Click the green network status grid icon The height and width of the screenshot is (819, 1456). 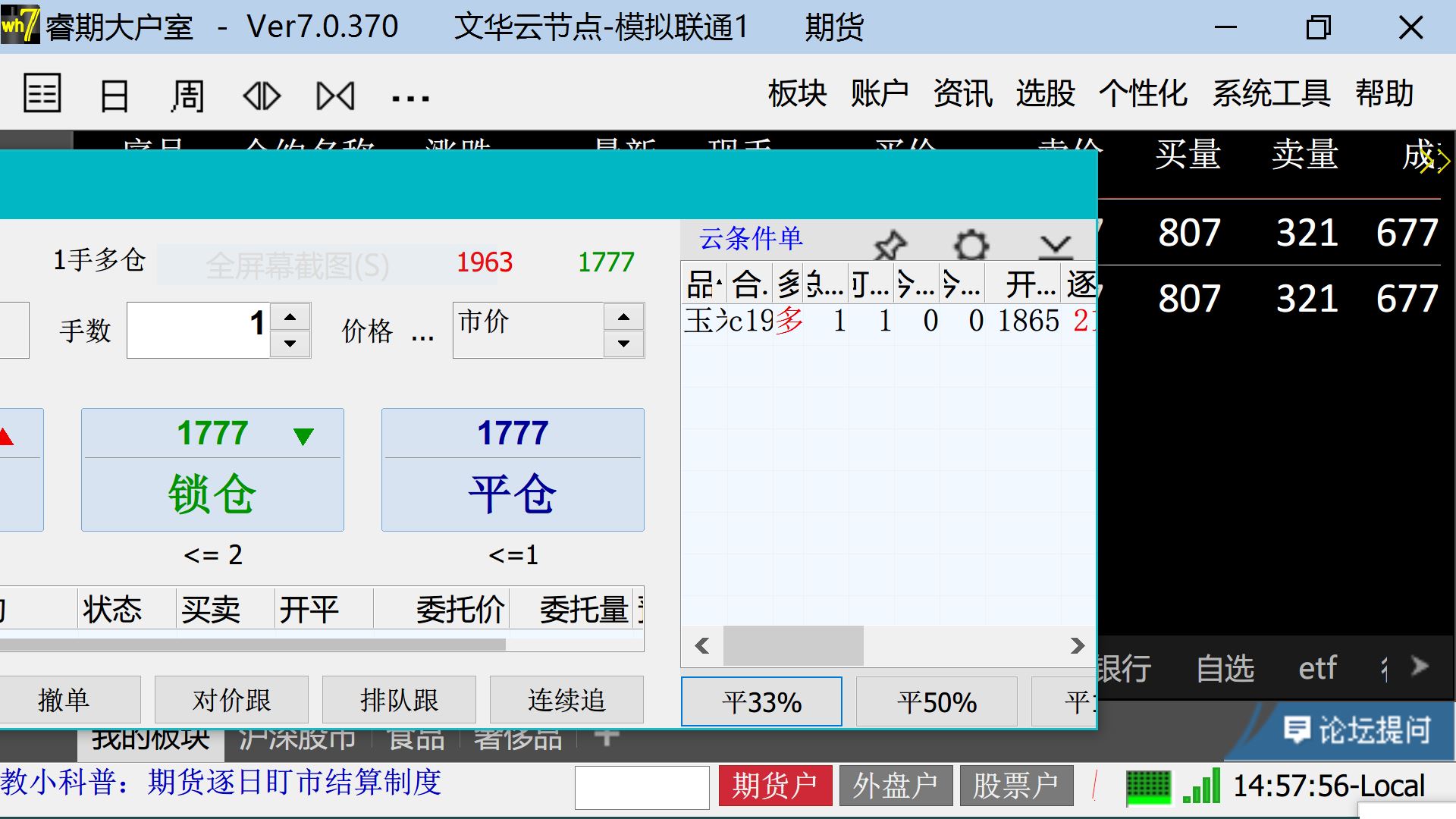tap(1148, 786)
